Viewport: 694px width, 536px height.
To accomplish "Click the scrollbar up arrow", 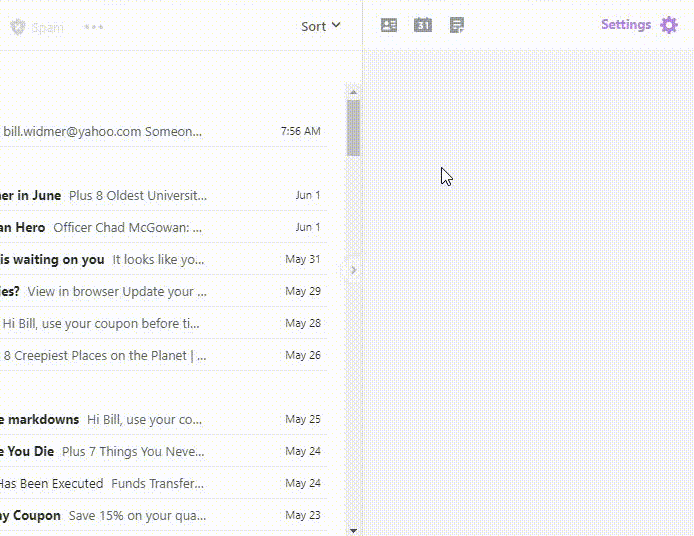I will click(x=353, y=92).
